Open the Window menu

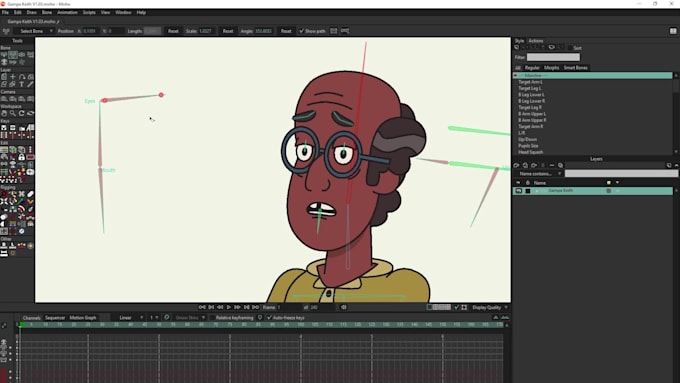point(123,13)
